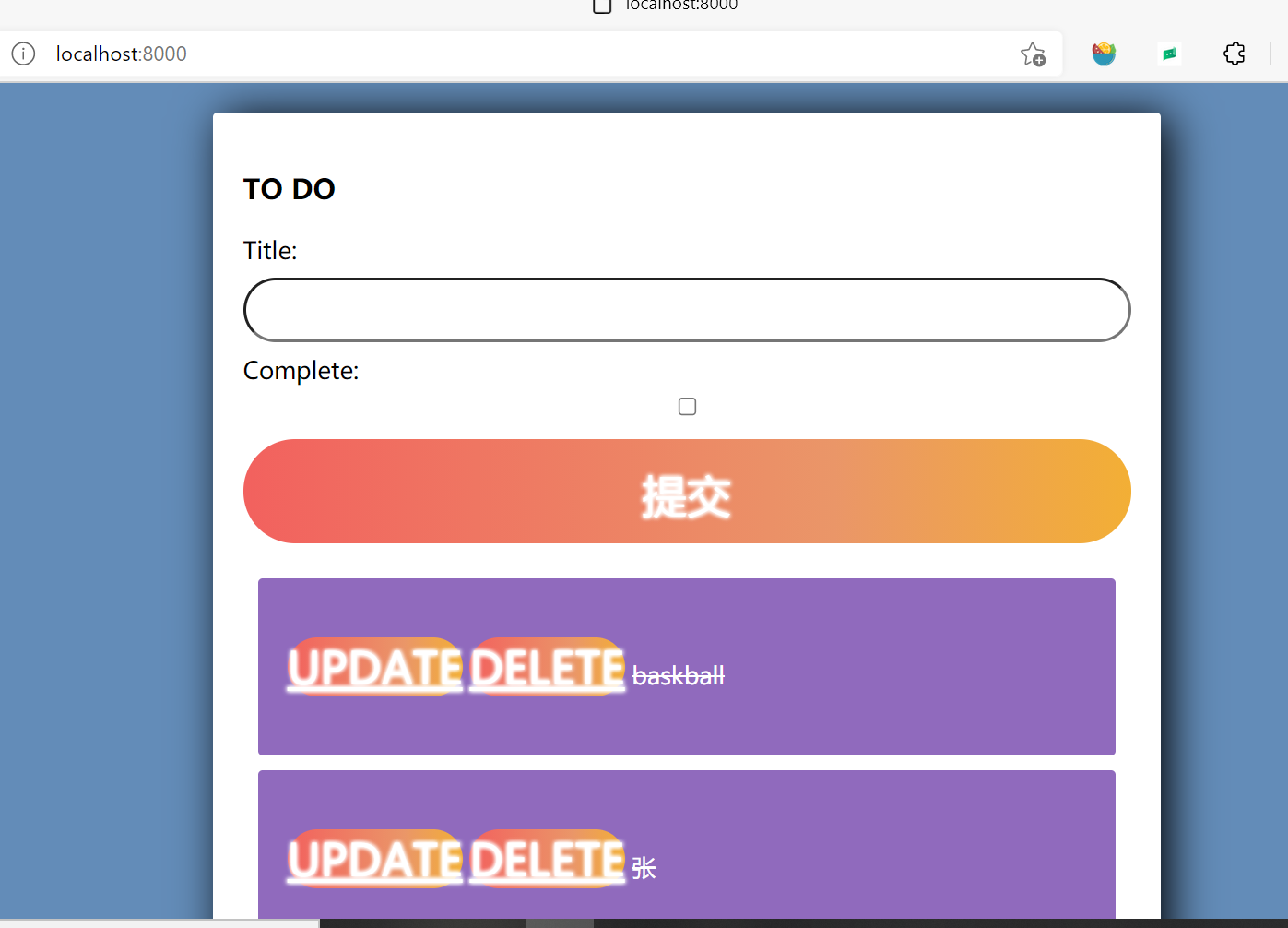1288x928 pixels.
Task: Submit the to-do with 提交 button
Action: 687,492
